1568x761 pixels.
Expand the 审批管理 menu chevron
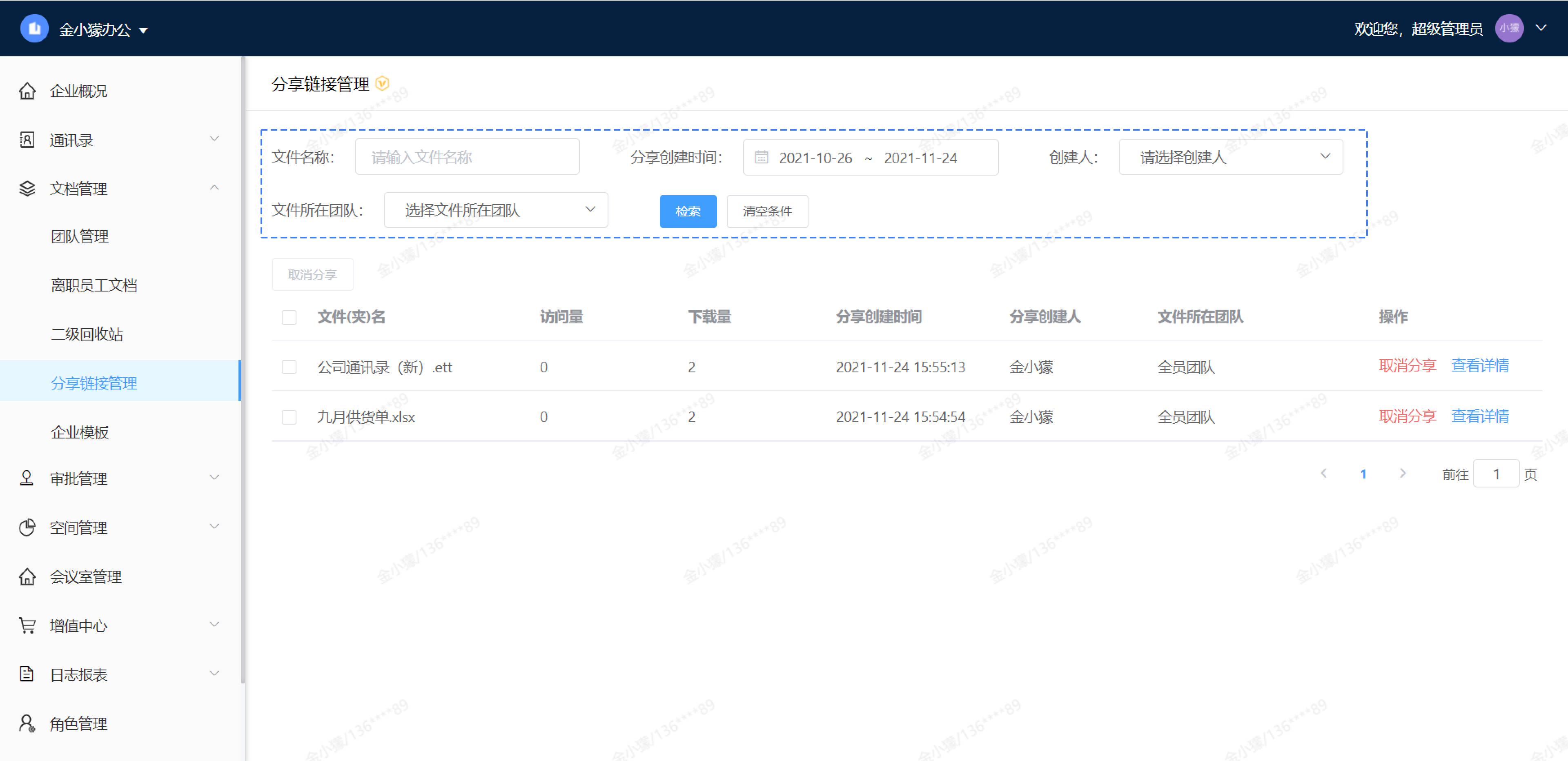[x=214, y=477]
